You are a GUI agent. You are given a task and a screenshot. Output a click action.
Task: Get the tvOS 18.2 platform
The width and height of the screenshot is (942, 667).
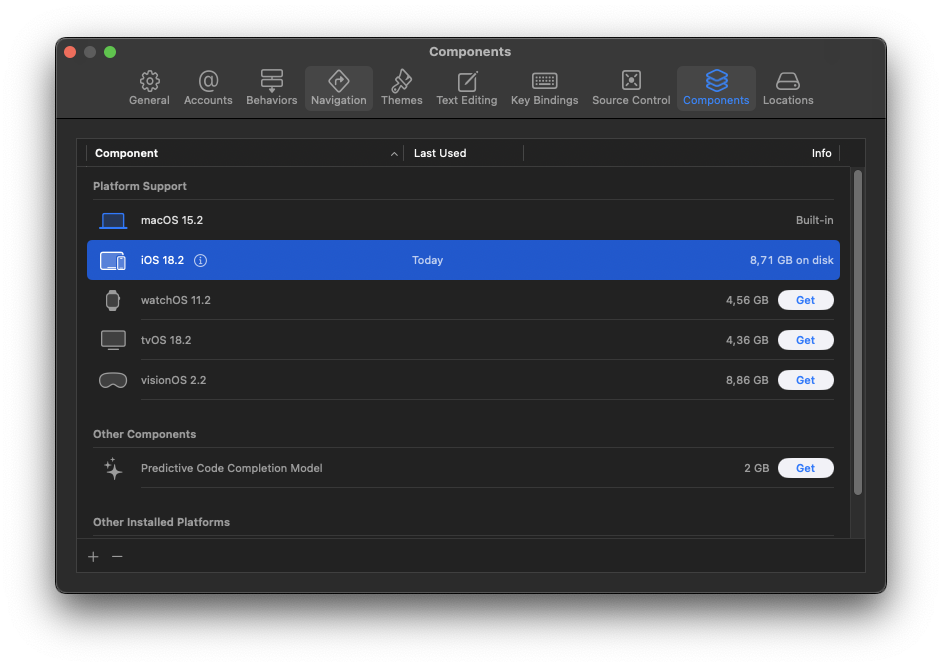click(806, 340)
